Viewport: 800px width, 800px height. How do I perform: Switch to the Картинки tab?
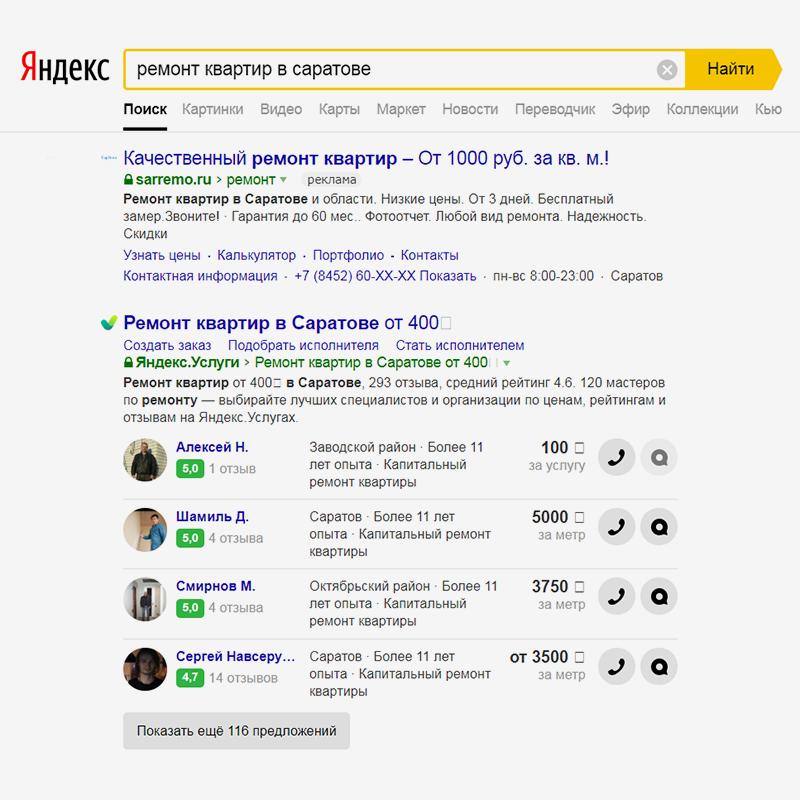(x=213, y=109)
